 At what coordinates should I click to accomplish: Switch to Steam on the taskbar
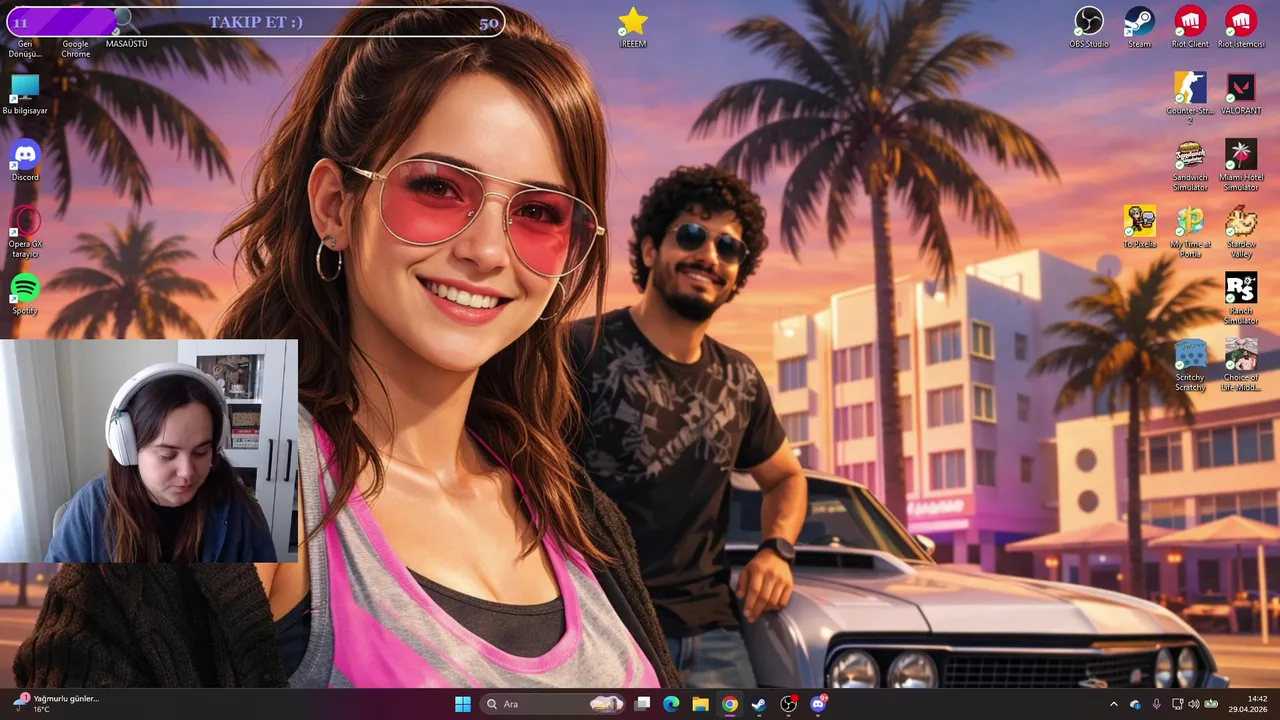759,704
